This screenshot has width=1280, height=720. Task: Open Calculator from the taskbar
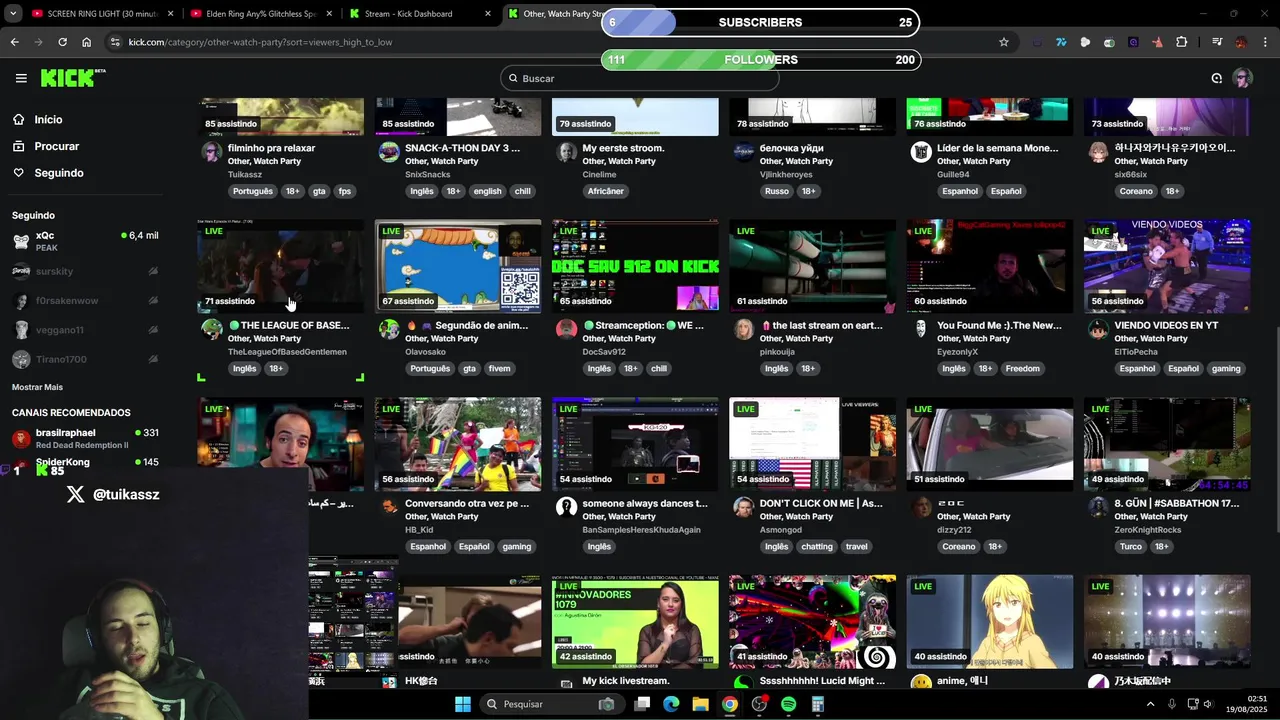[817, 704]
